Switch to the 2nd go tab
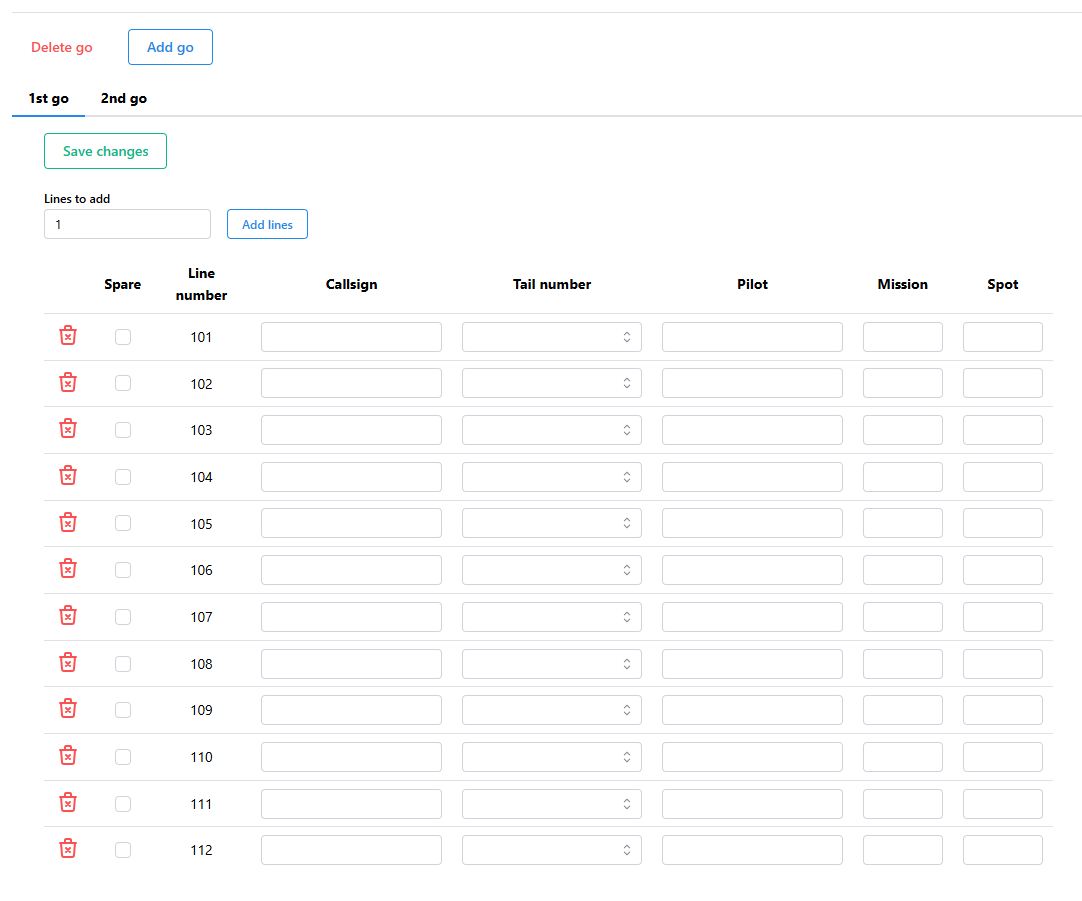This screenshot has width=1082, height=901. point(124,99)
